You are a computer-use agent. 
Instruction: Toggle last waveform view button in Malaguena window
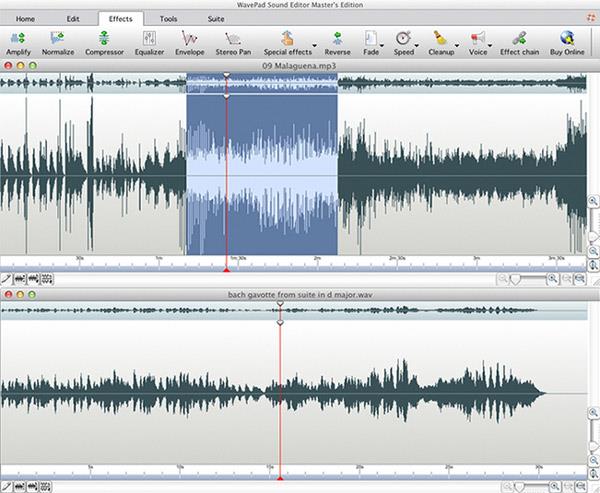click(47, 279)
